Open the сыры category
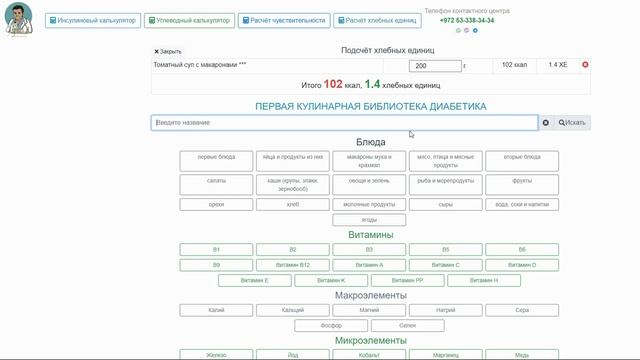 click(x=446, y=204)
